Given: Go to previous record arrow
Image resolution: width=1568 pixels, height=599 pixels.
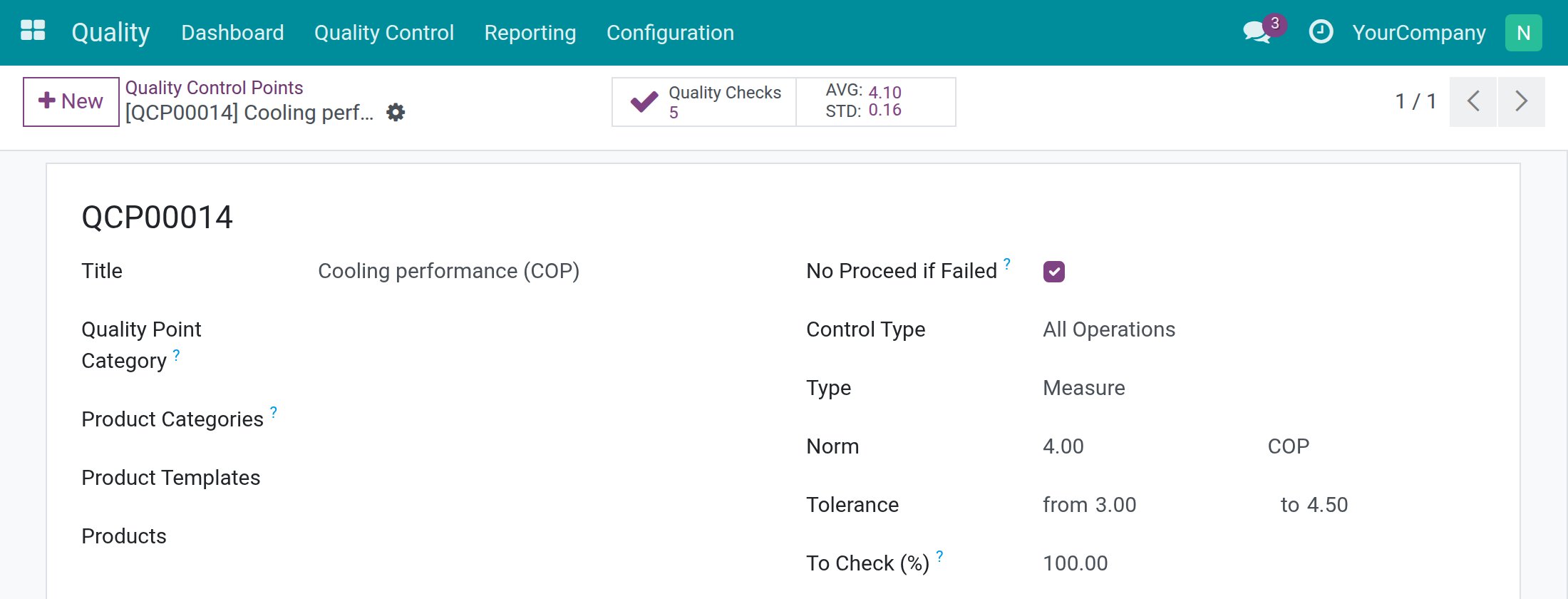Looking at the screenshot, I should [x=1473, y=101].
